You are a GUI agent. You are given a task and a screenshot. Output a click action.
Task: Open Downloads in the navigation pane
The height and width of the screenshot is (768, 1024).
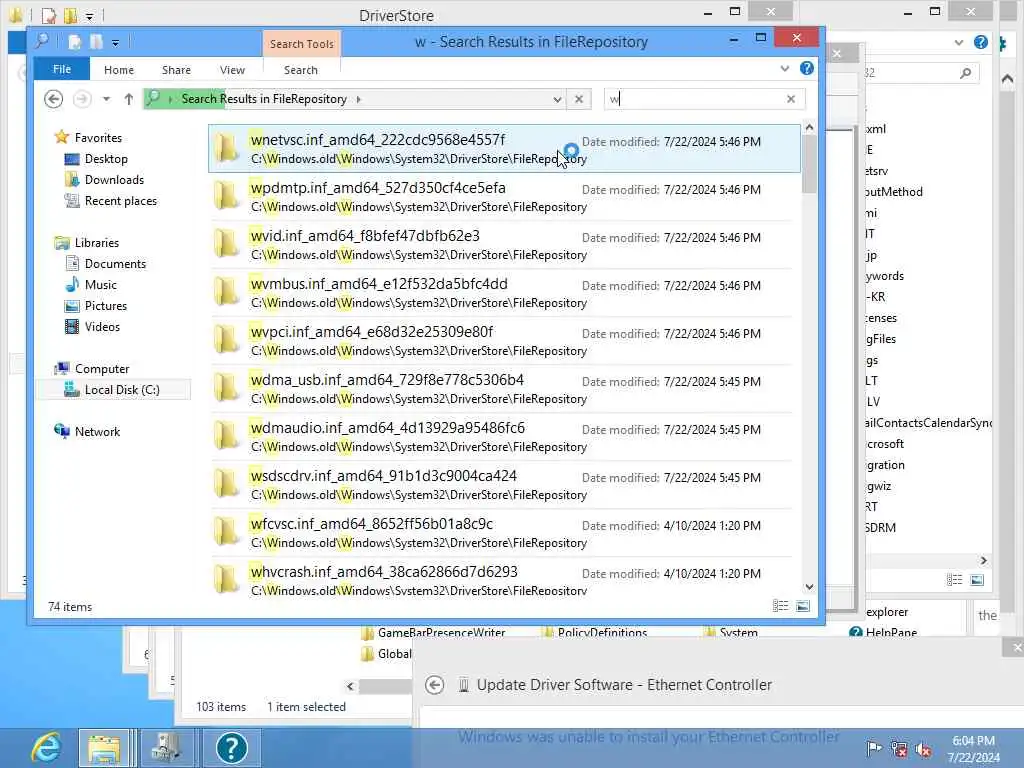(114, 180)
